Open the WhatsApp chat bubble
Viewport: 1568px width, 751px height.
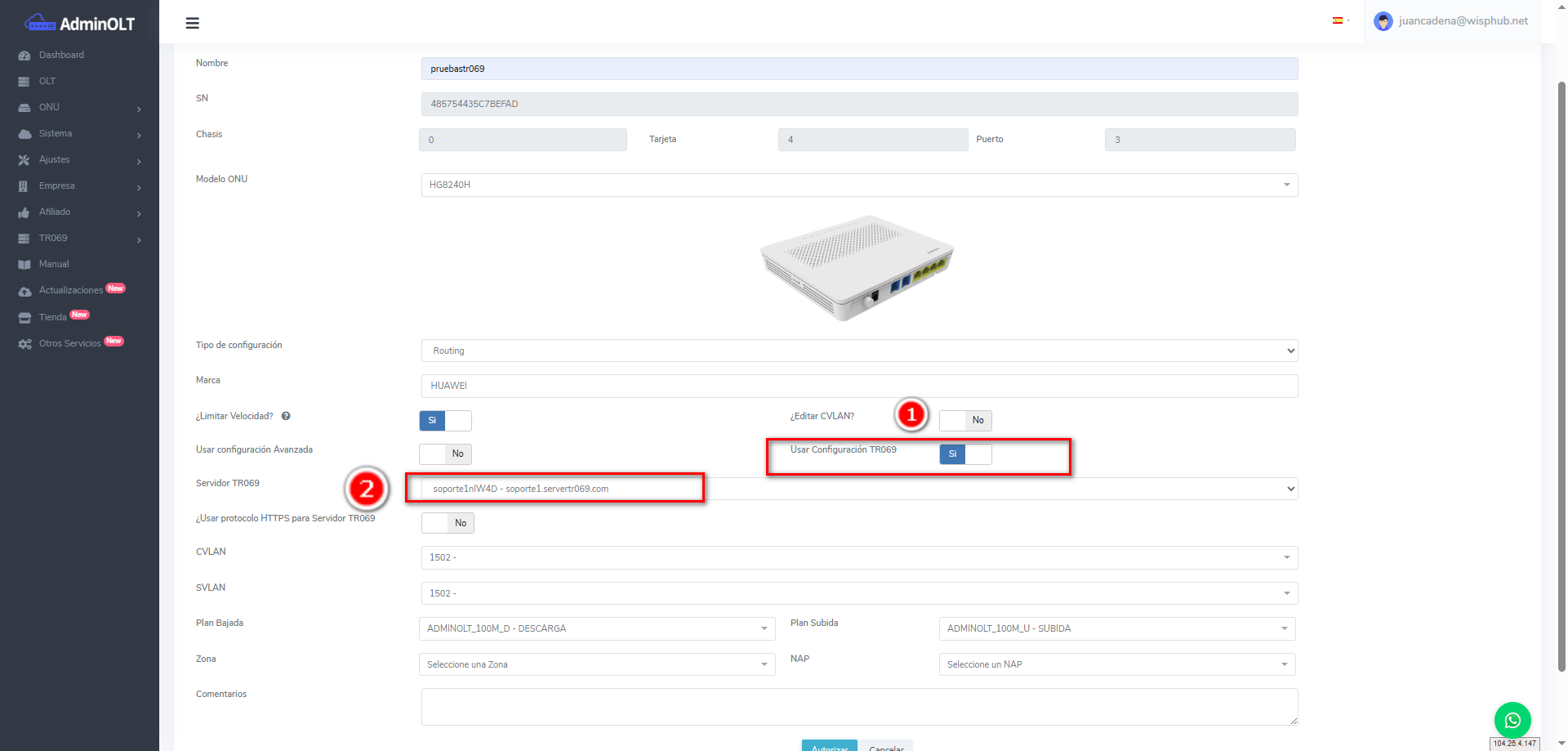click(1512, 720)
